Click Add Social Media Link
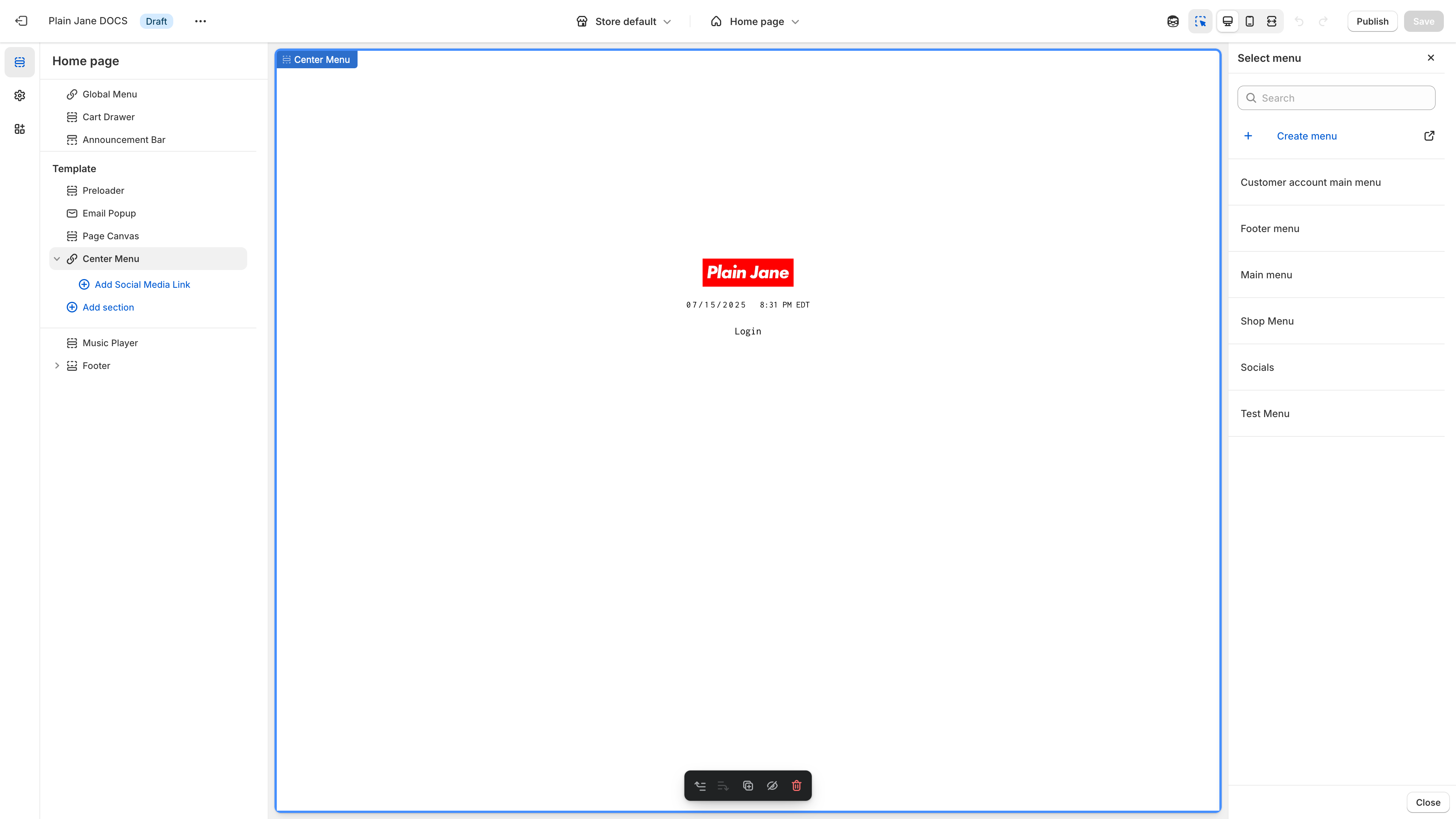The width and height of the screenshot is (1456, 819). tap(142, 284)
